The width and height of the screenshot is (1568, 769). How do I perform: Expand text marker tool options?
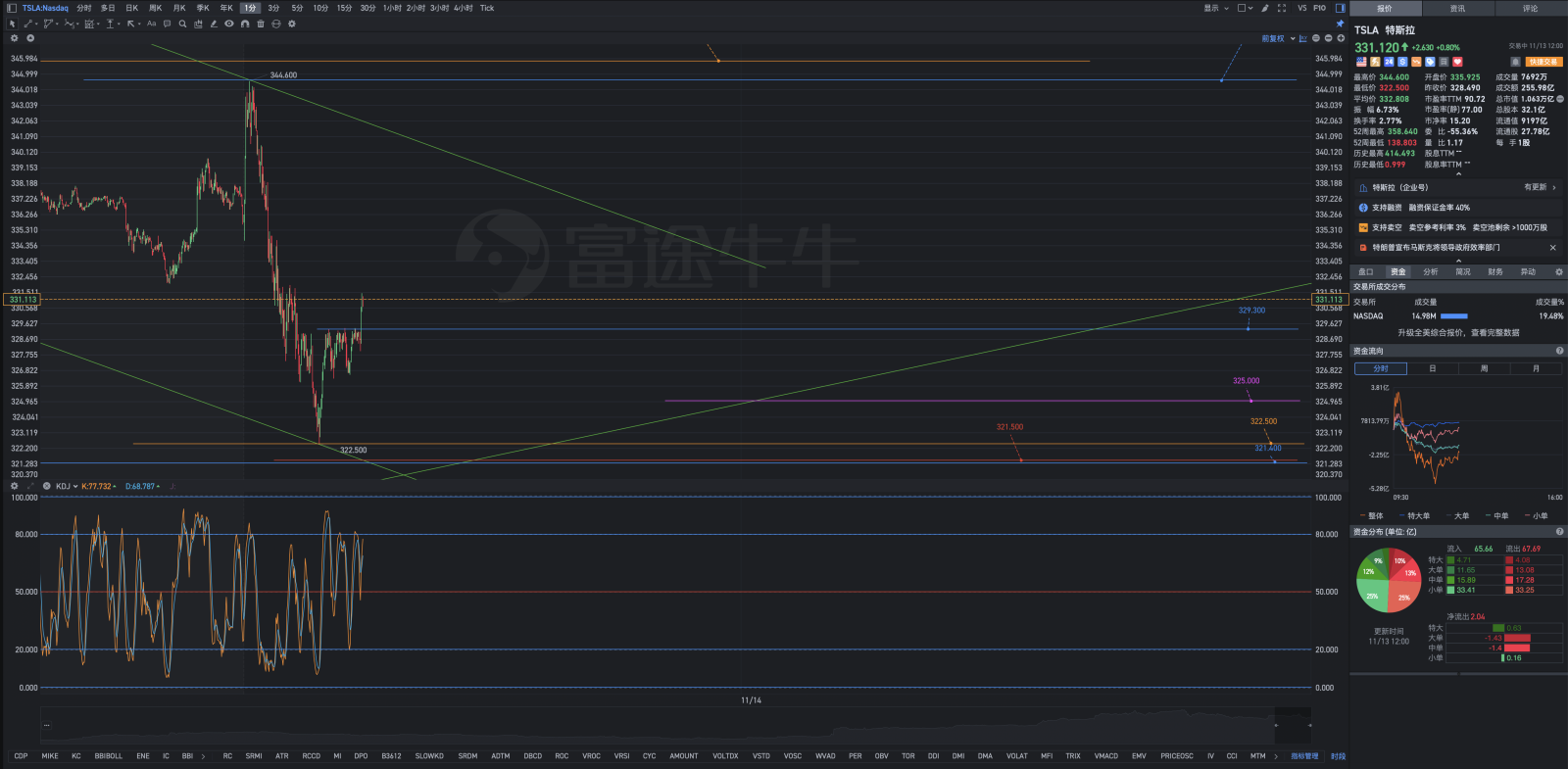click(x=119, y=24)
